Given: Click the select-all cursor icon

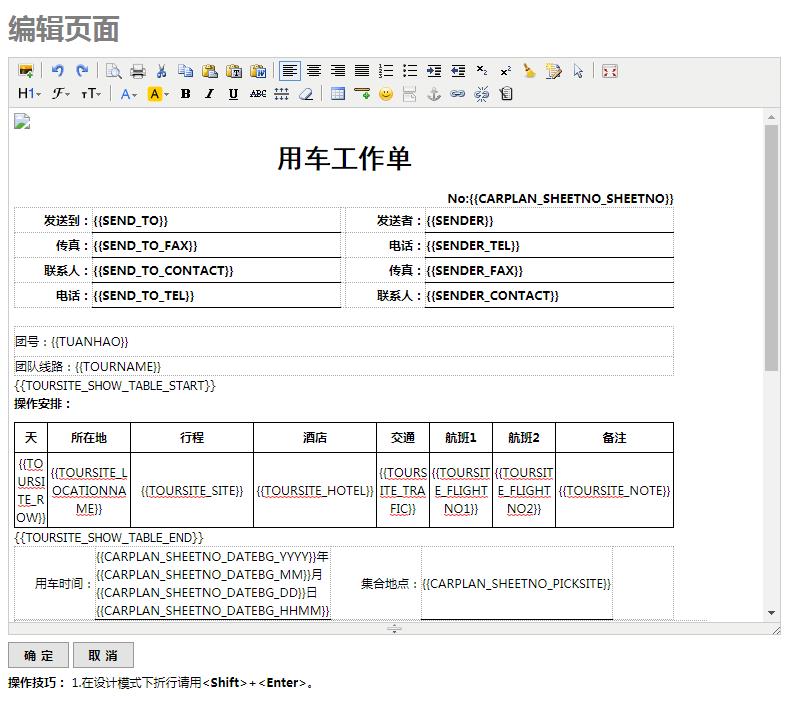Looking at the screenshot, I should click(x=578, y=71).
